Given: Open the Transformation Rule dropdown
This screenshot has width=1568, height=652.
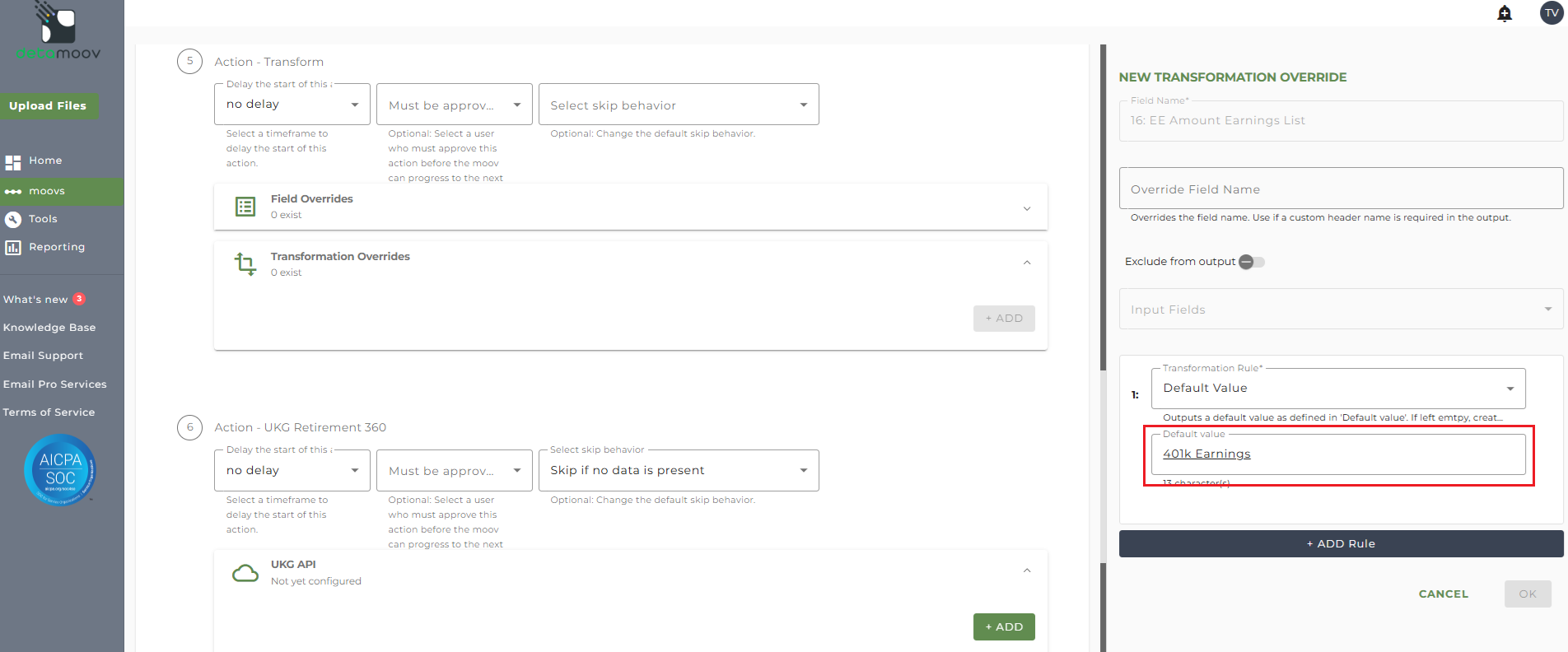Looking at the screenshot, I should point(1338,389).
